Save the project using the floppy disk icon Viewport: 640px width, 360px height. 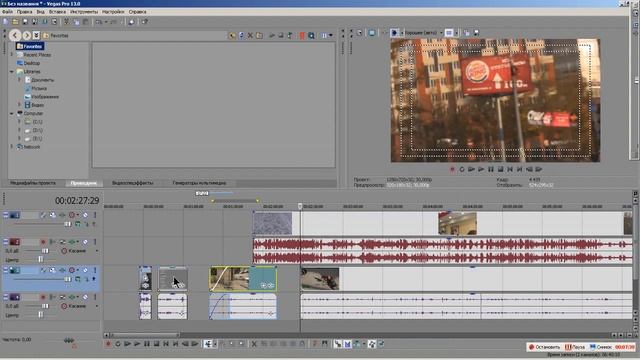25,22
